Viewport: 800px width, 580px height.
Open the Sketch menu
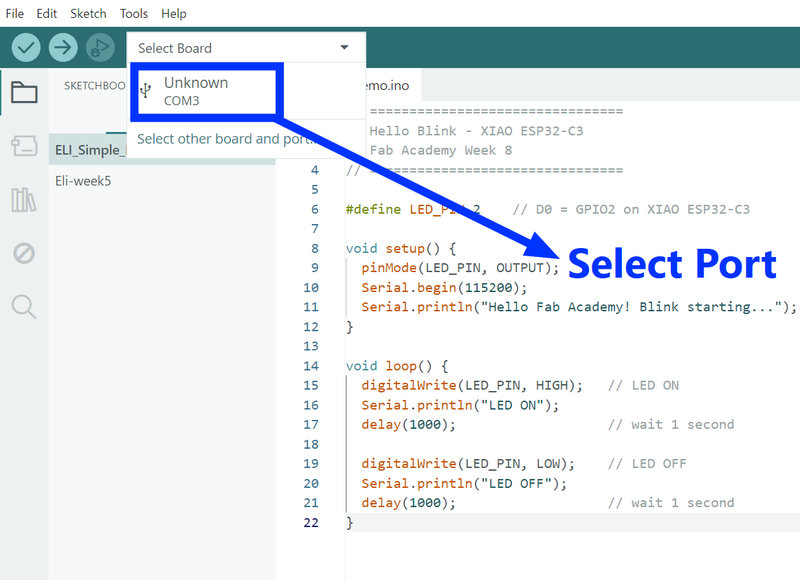(88, 13)
